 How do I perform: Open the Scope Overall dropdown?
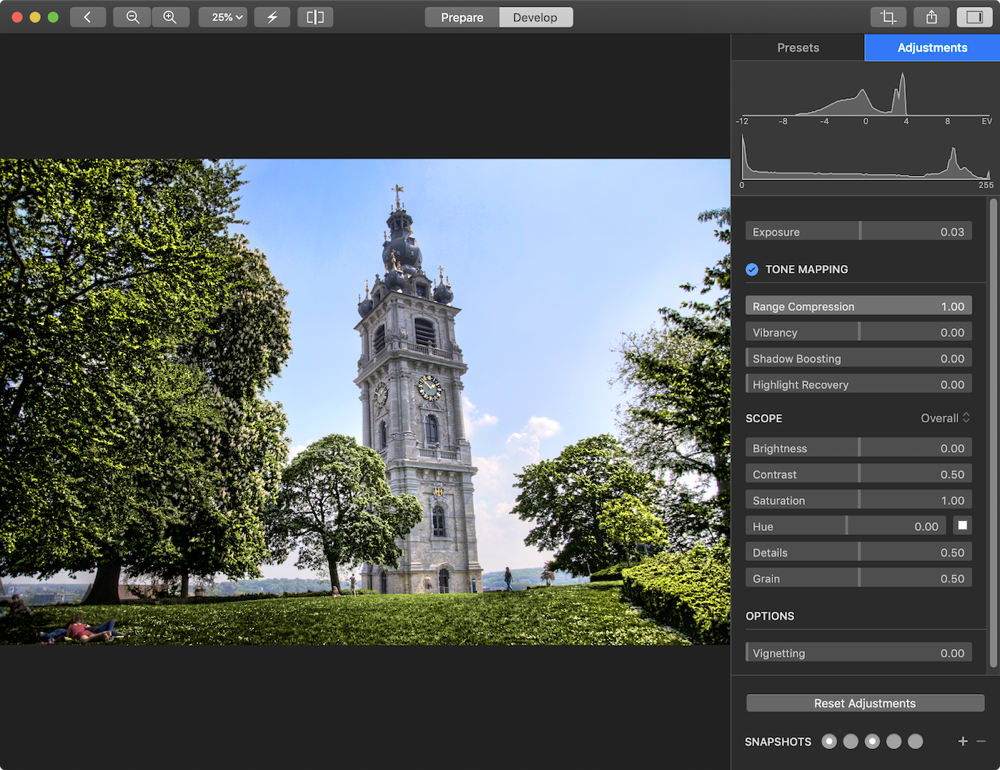(x=945, y=418)
